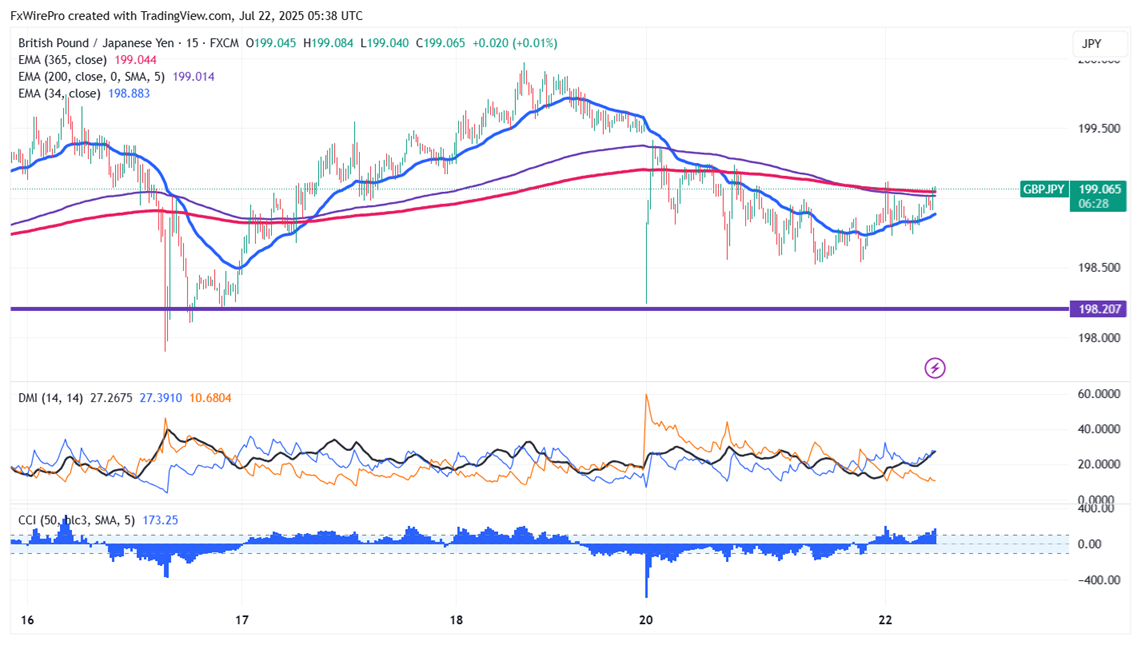Click the purple lightning bolt events icon
This screenshot has width=1134, height=646.
[x=934, y=368]
